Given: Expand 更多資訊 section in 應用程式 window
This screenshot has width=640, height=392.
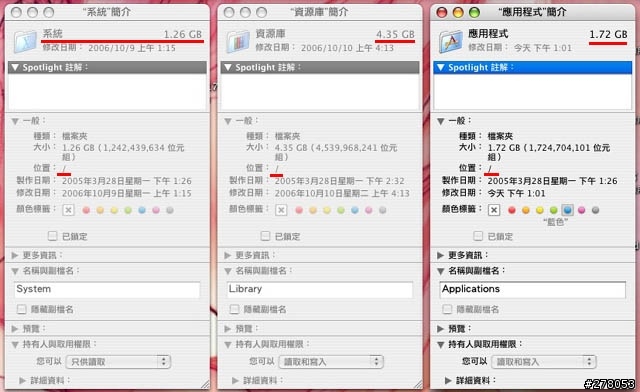Looking at the screenshot, I should tap(440, 256).
